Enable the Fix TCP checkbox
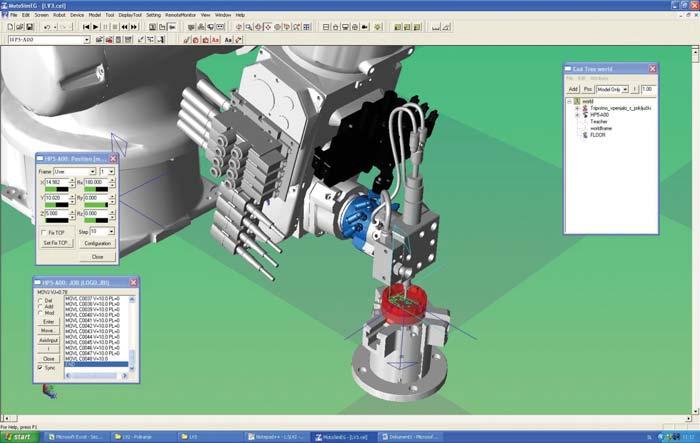 click(x=44, y=233)
